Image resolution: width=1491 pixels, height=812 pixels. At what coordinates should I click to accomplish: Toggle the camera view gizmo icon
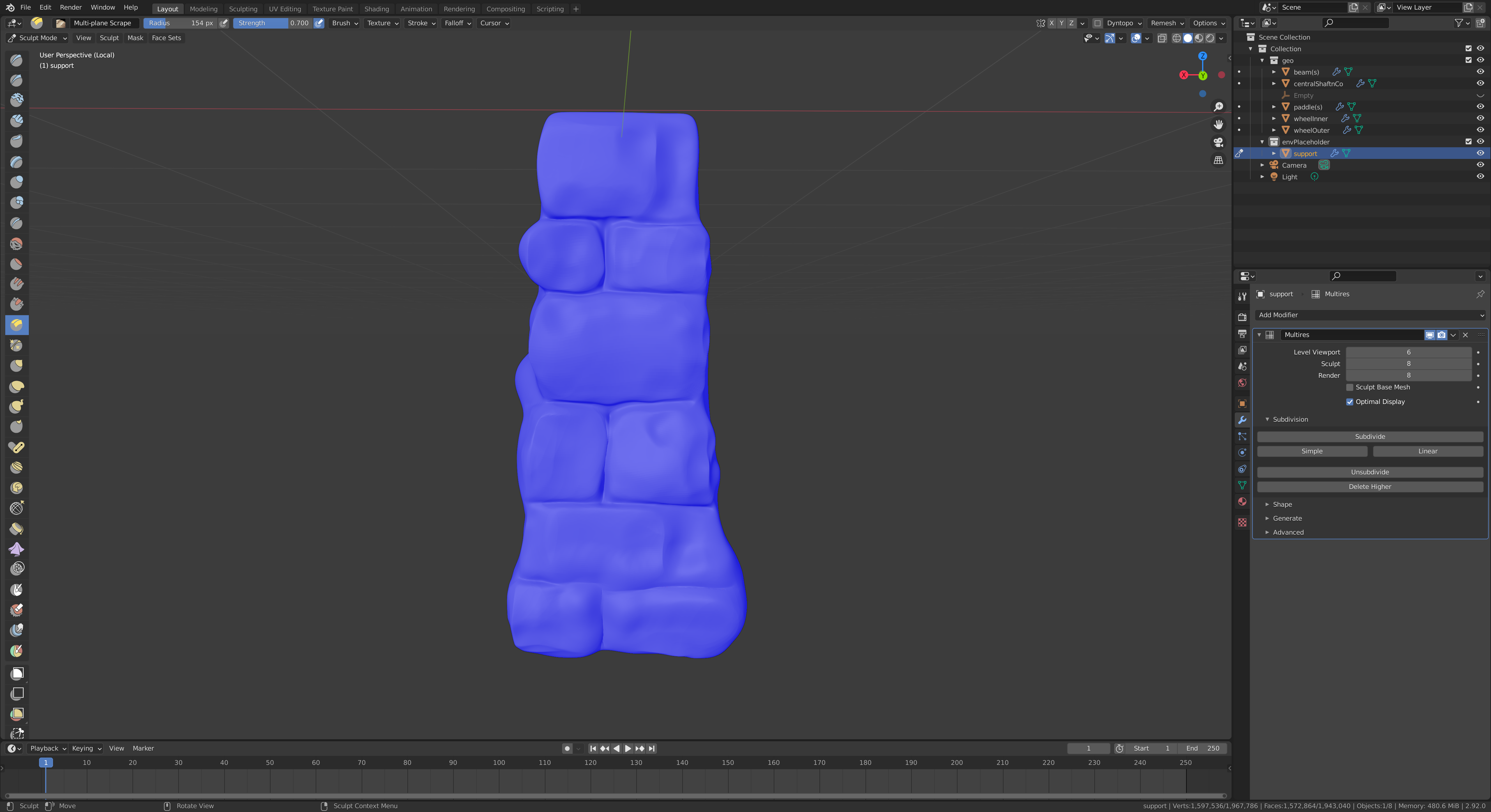point(1218,142)
